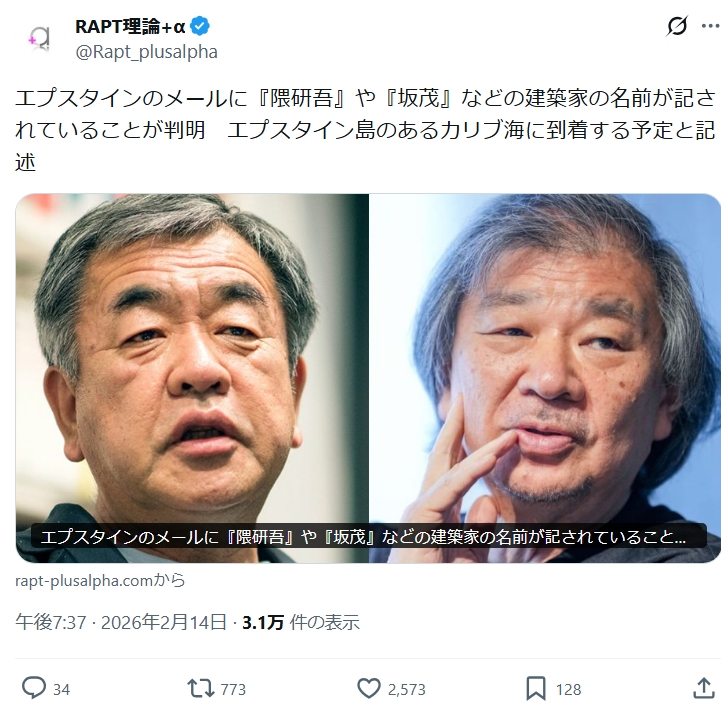Select the post text starting エプスタインのメールに

(x=366, y=131)
